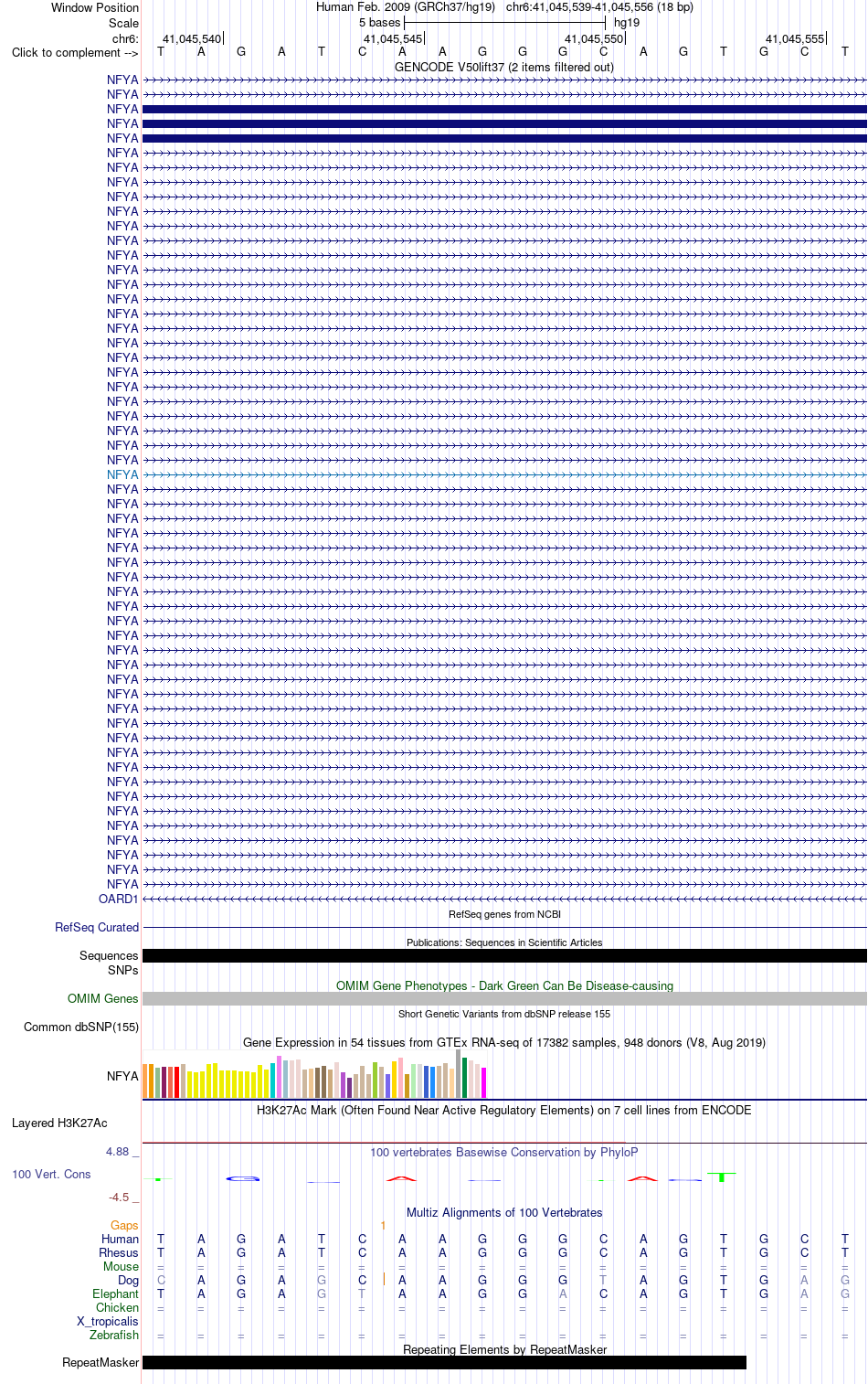Image resolution: width=868 pixels, height=1384 pixels.
Task: Click position label 41,045,550 on the ruler
Action: coord(594,38)
